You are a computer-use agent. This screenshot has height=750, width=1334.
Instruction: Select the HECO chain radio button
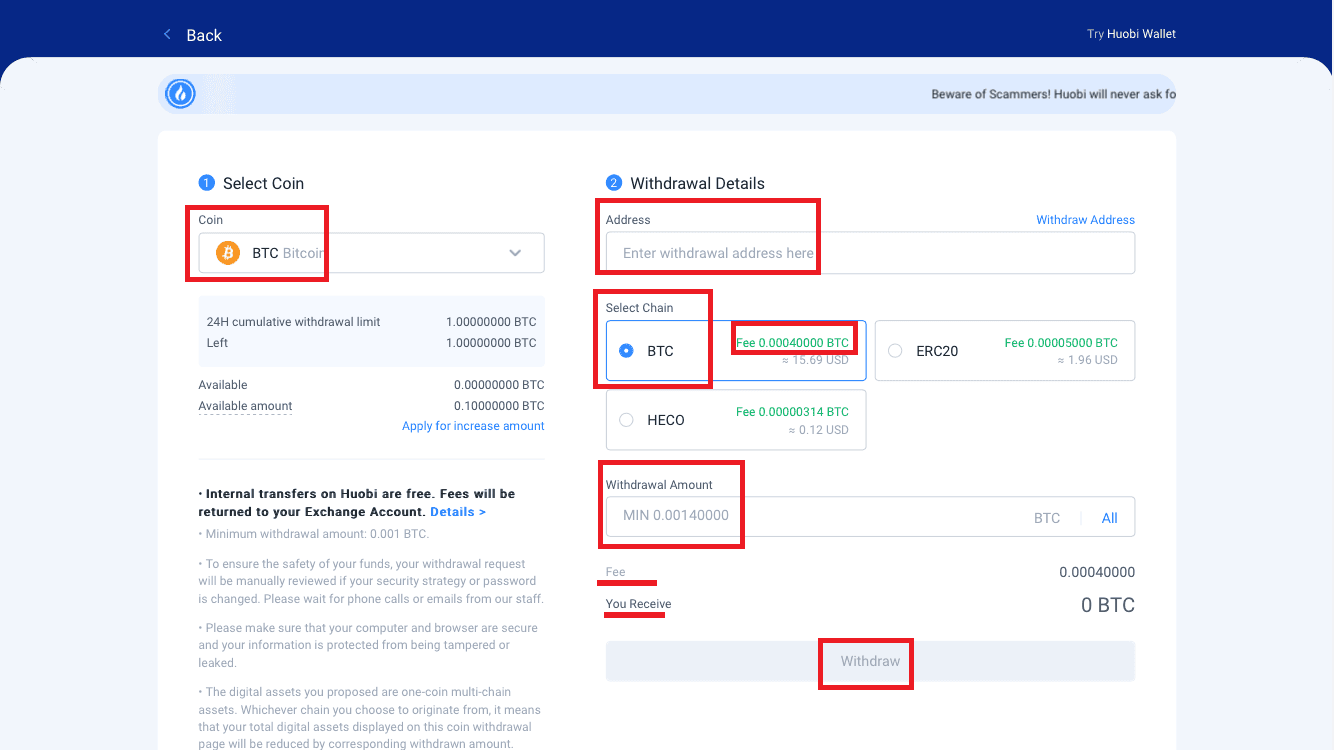[x=626, y=420]
